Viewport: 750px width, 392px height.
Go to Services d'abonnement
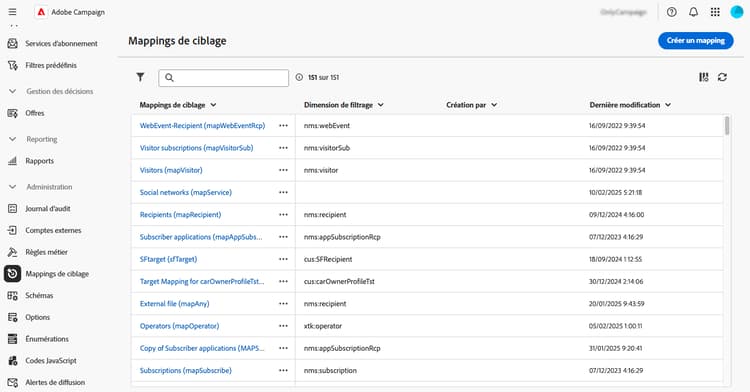[61, 44]
